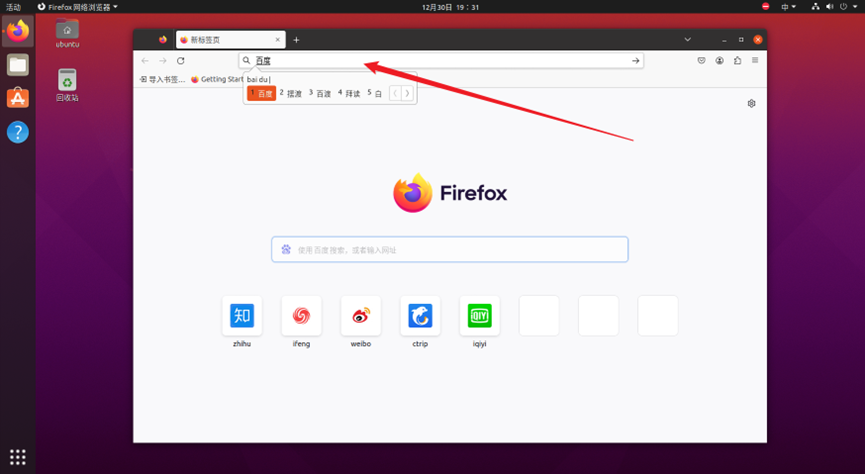Reload the current page
Viewport: 865px width, 474px height.
[x=180, y=61]
